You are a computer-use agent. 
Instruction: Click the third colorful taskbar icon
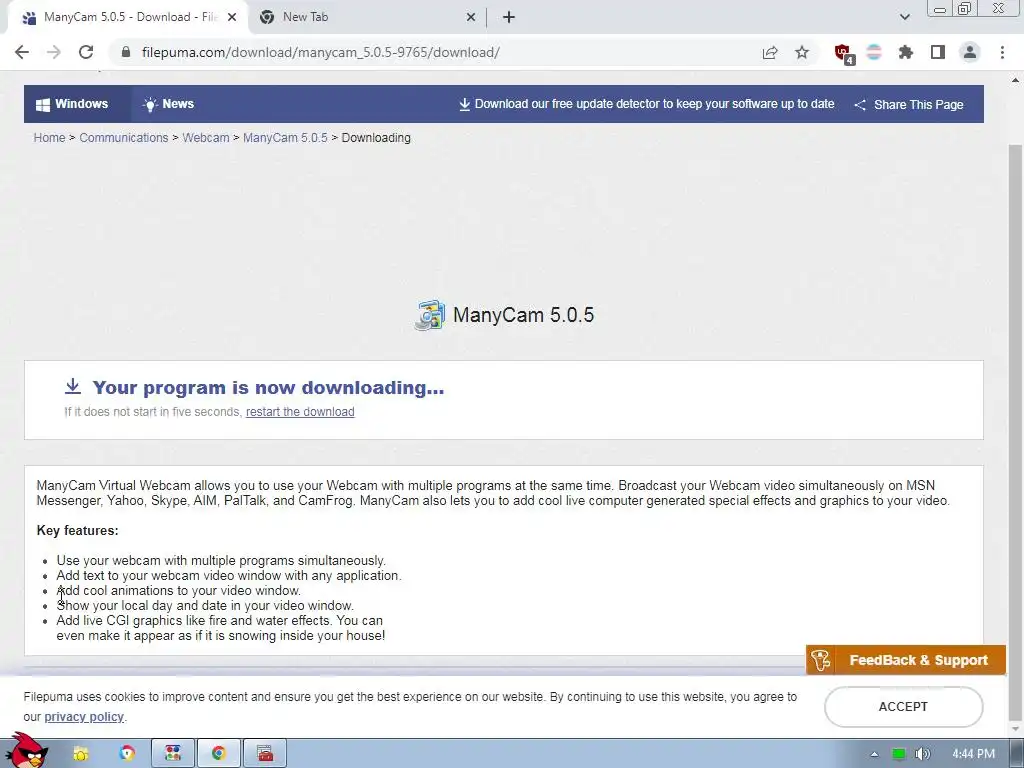[x=127, y=754]
